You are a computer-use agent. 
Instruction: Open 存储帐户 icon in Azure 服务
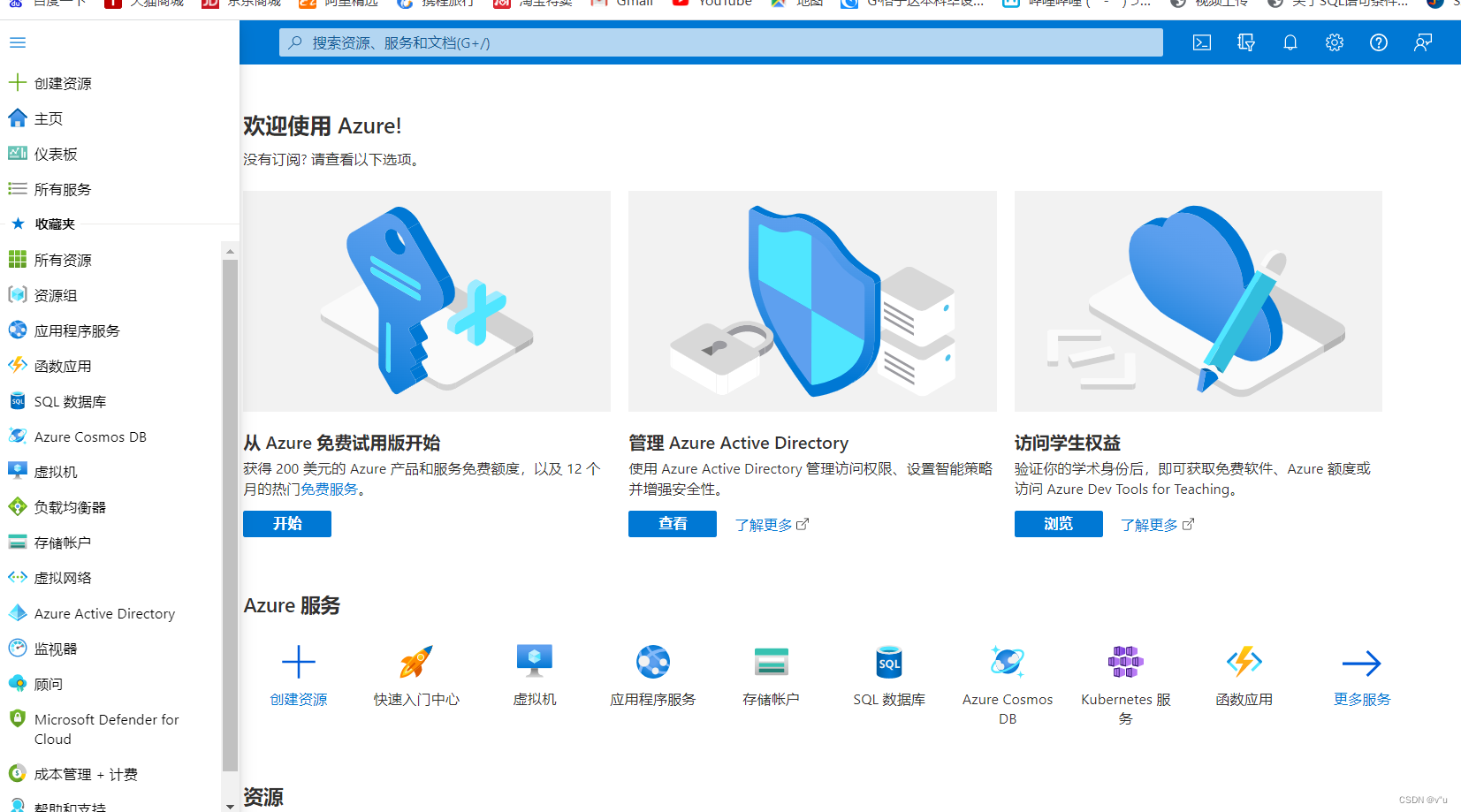pyautogui.click(x=772, y=662)
